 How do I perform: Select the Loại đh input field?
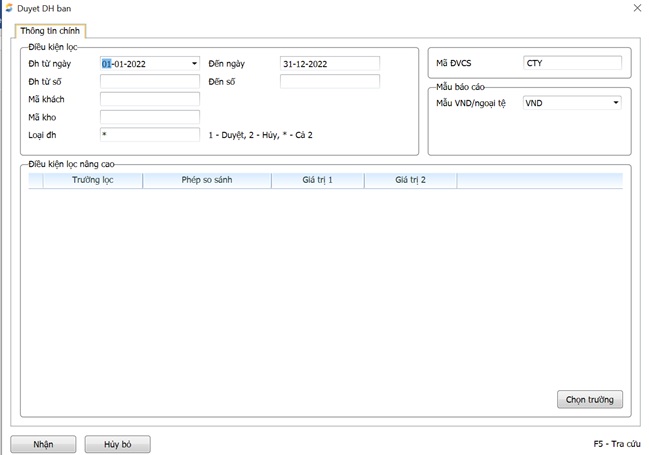[149, 134]
